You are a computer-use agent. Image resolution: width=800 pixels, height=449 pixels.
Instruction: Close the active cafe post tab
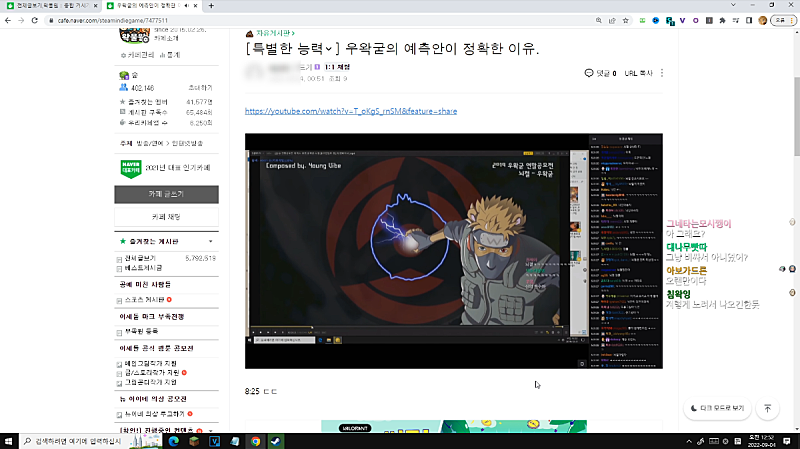(195, 6)
